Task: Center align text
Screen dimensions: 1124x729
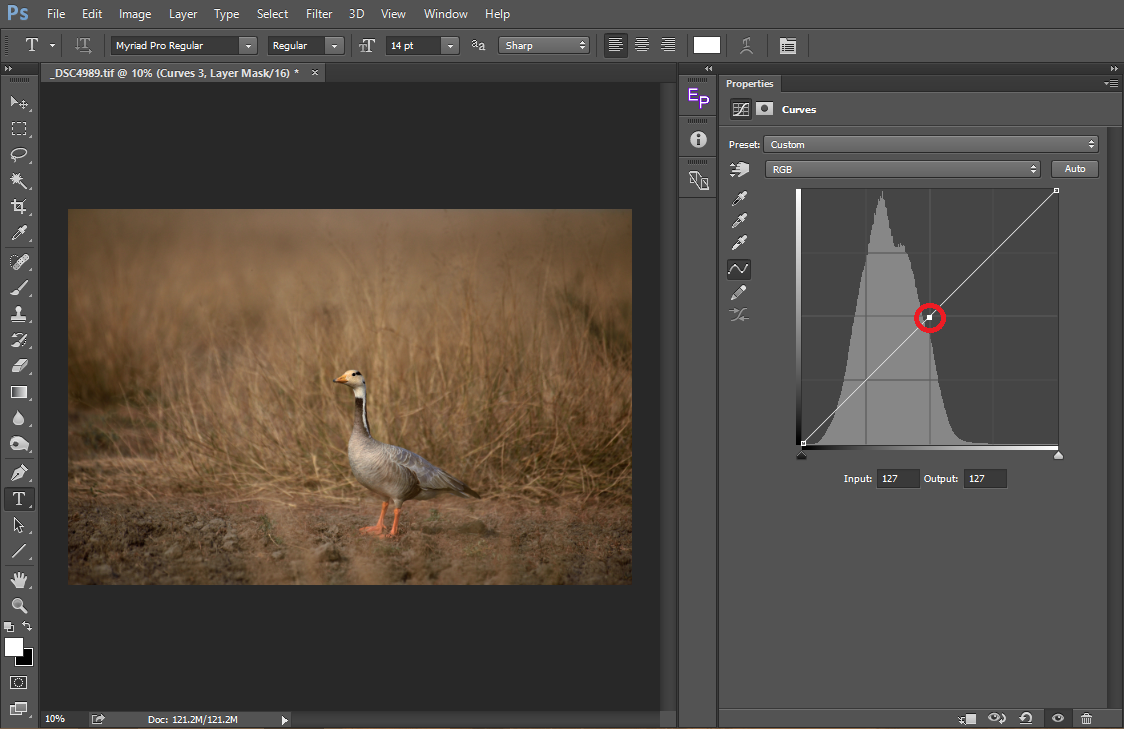Action: click(642, 45)
